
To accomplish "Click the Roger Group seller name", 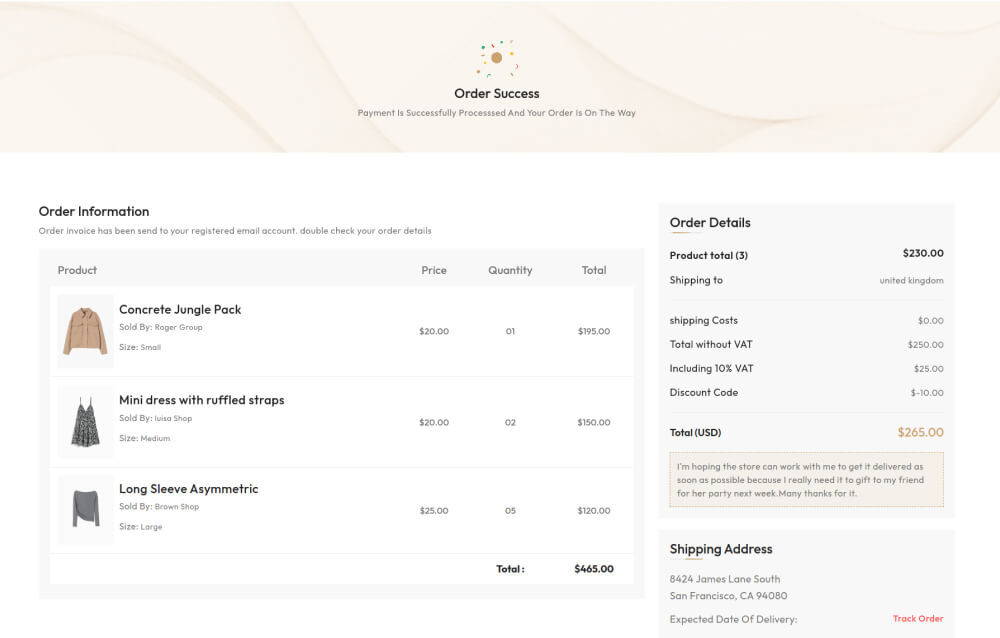I will (178, 328).
